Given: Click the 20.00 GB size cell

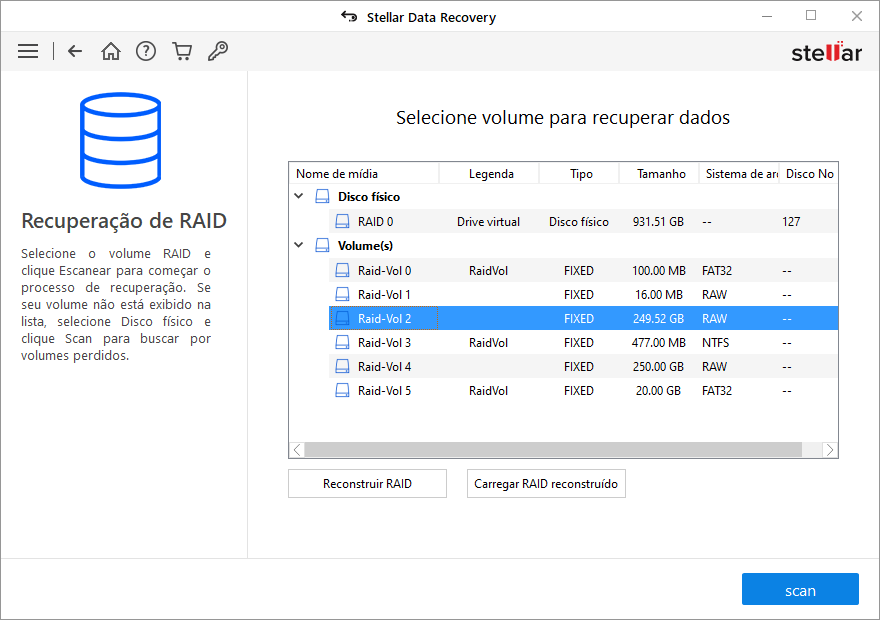Looking at the screenshot, I should [x=658, y=391].
